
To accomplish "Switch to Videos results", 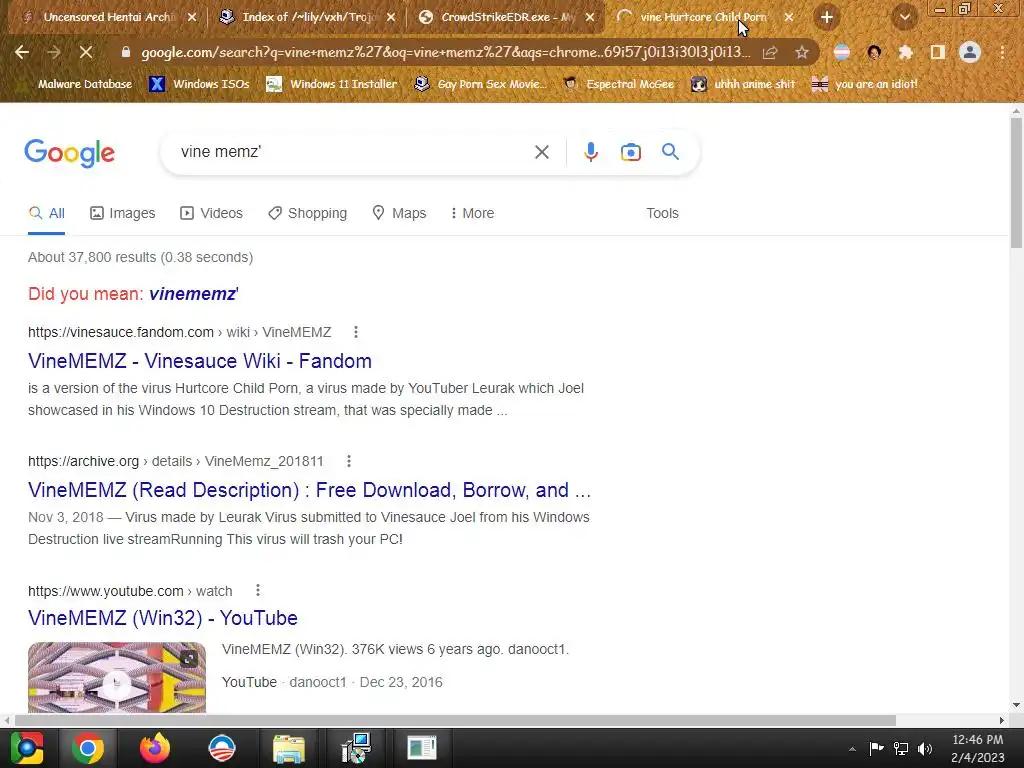I will tap(211, 213).
